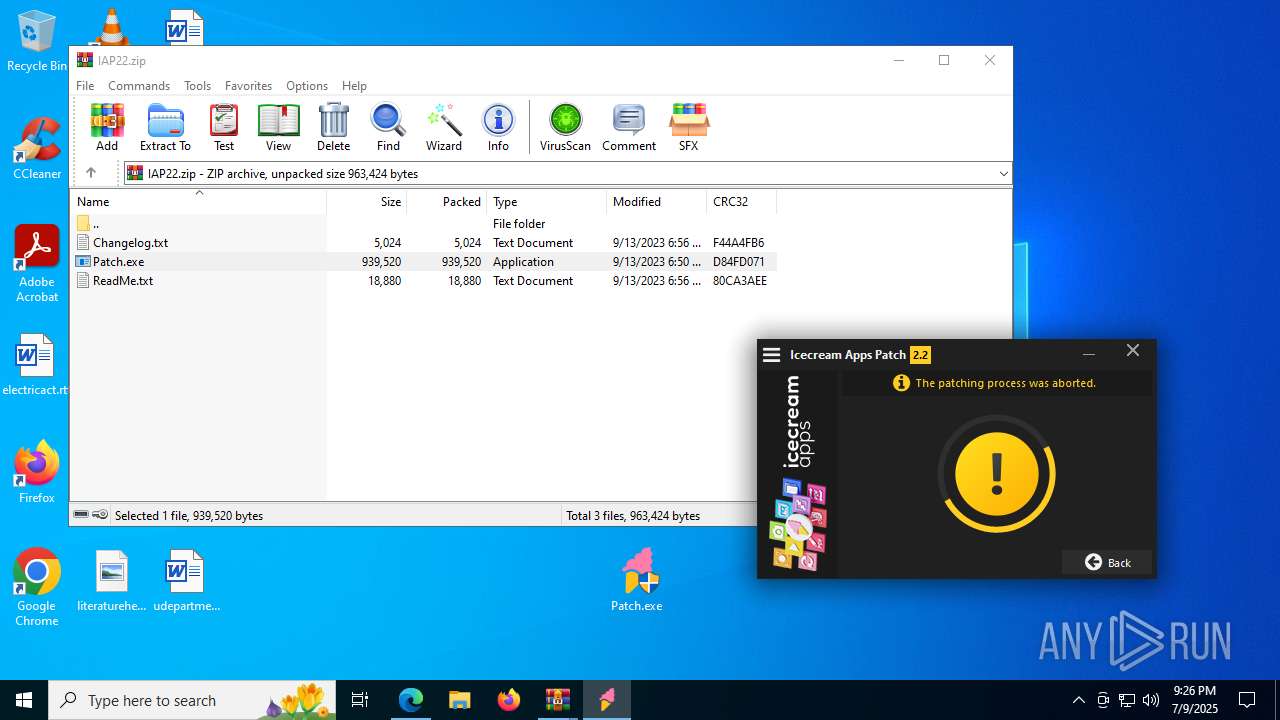The height and width of the screenshot is (720, 1280).
Task: Open Microsoft Edge from taskbar
Action: tap(411, 700)
